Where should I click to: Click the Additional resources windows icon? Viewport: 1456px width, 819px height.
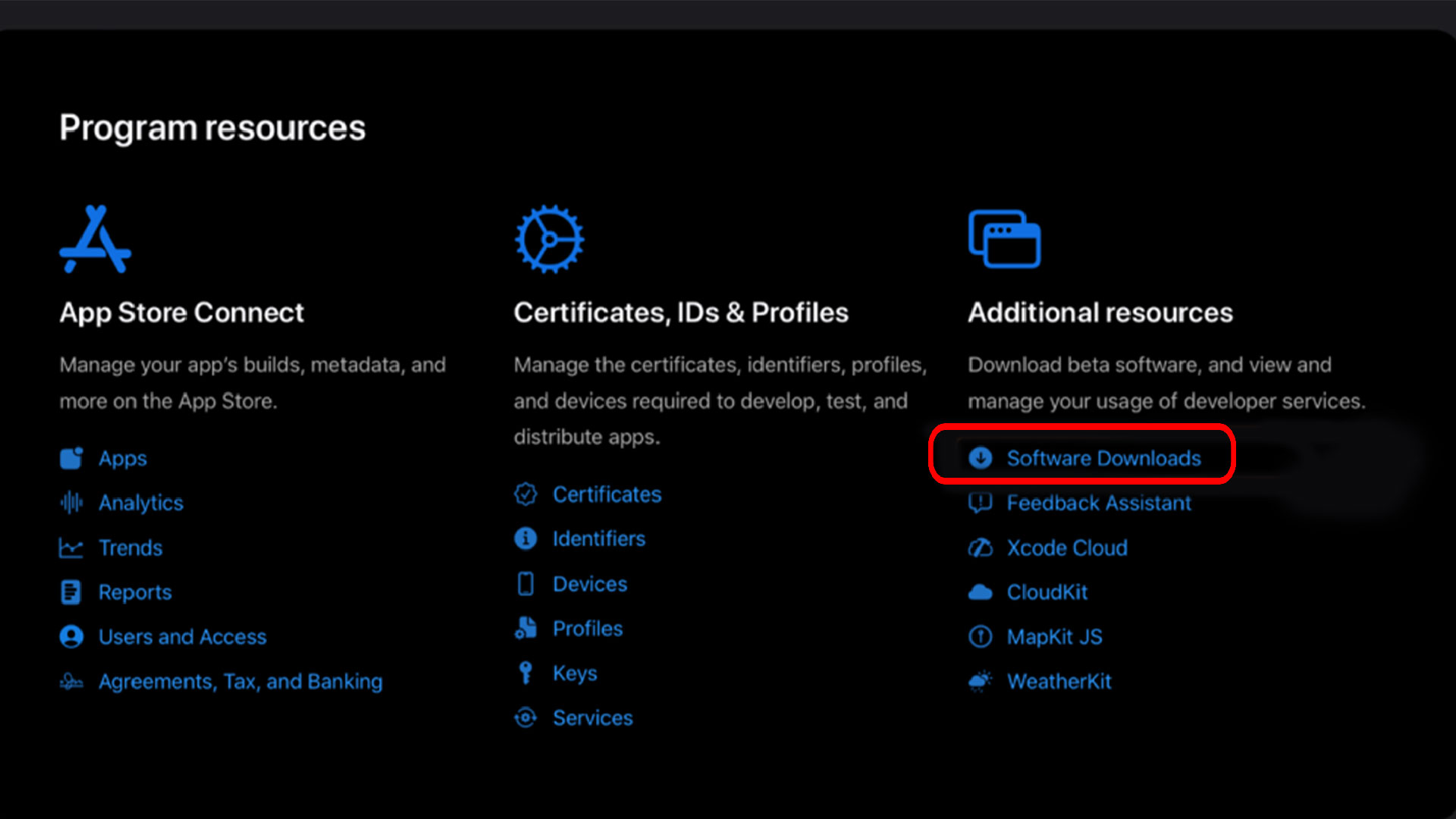pos(1004,239)
